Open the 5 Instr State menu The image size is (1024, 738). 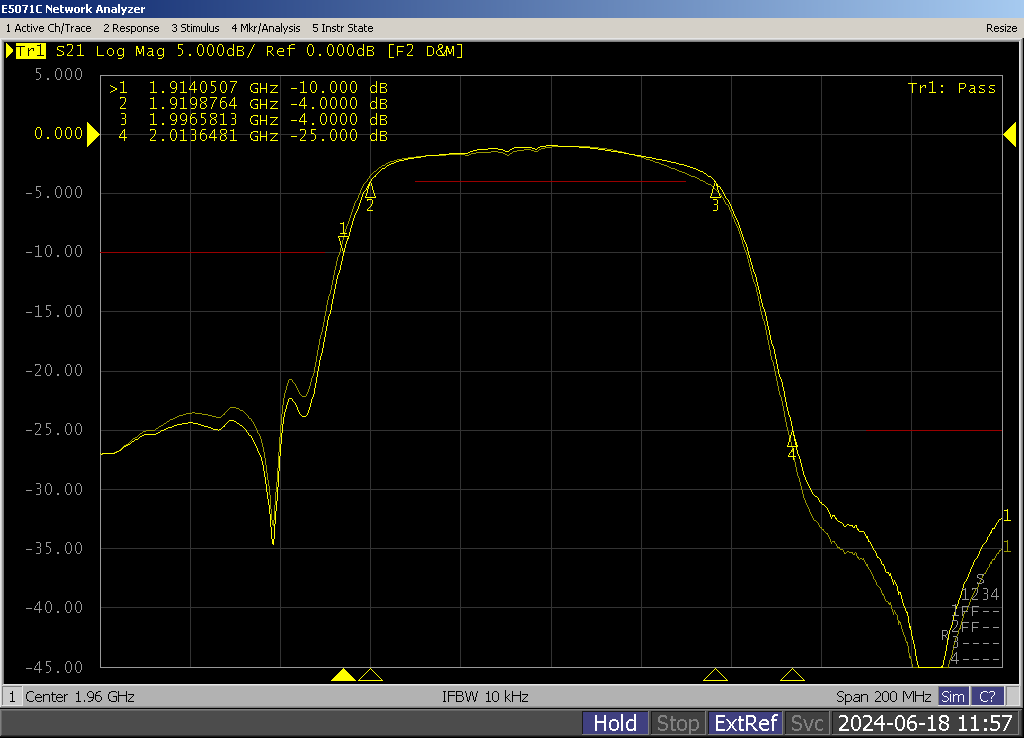[x=342, y=28]
